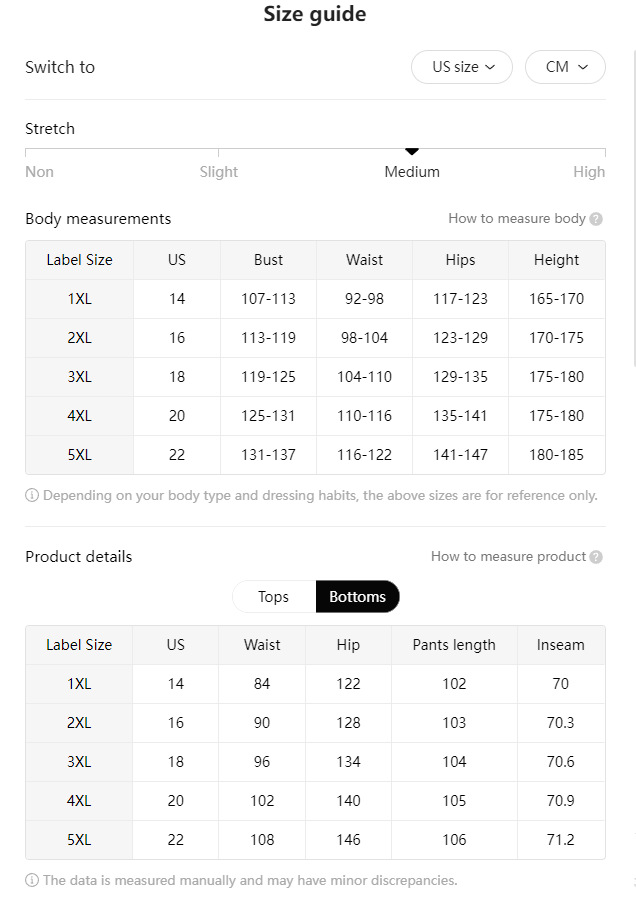Click the Slight label on the Stretch scale
636x913 pixels.
(x=218, y=172)
